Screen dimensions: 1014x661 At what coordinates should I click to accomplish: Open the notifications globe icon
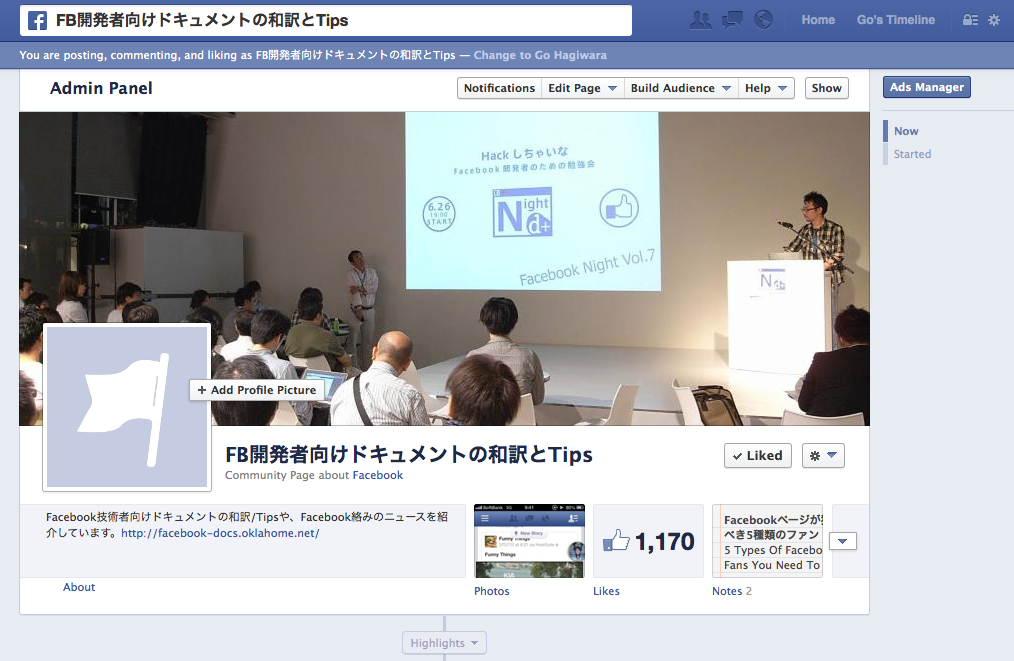(x=763, y=20)
